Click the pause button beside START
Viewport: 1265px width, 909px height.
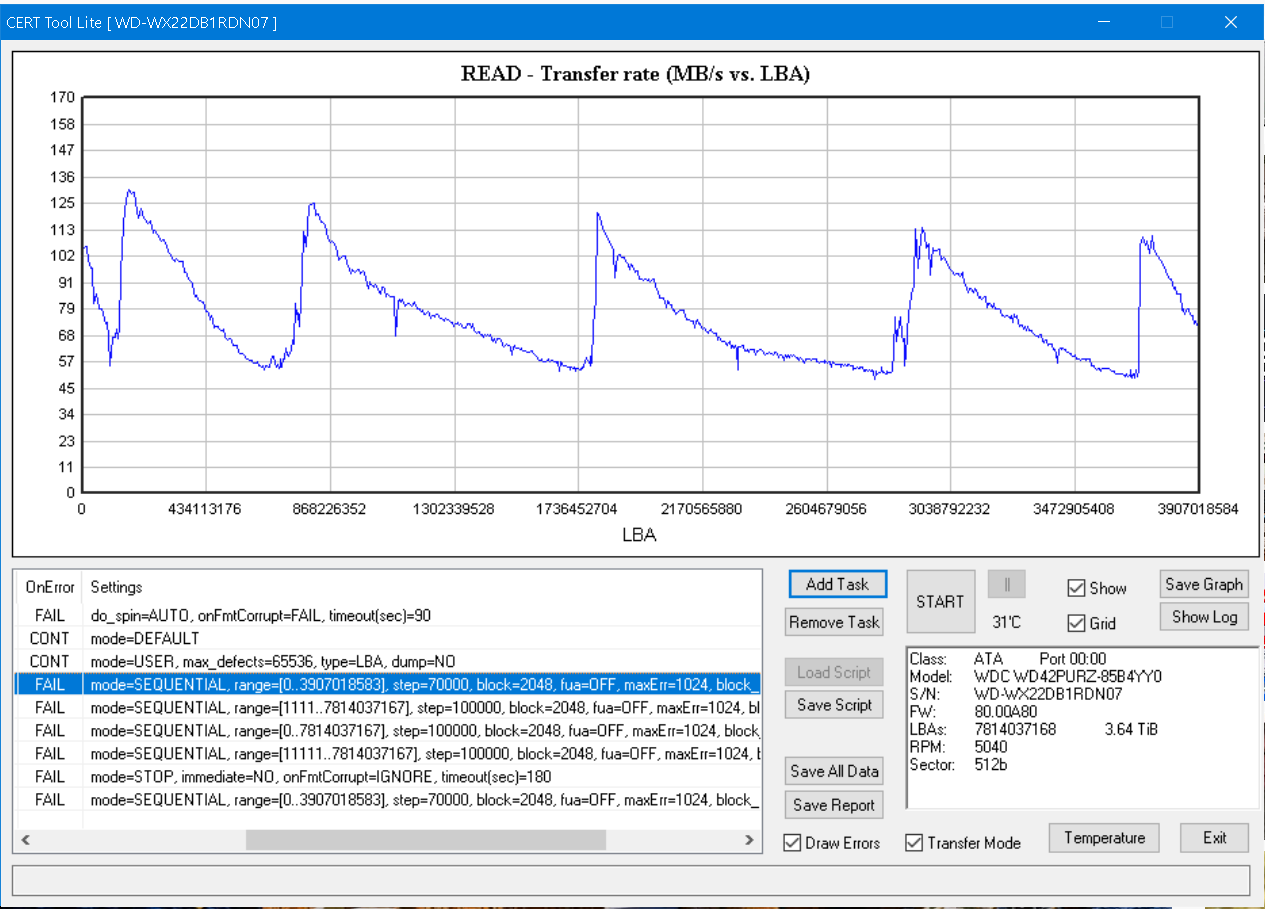tap(1006, 585)
